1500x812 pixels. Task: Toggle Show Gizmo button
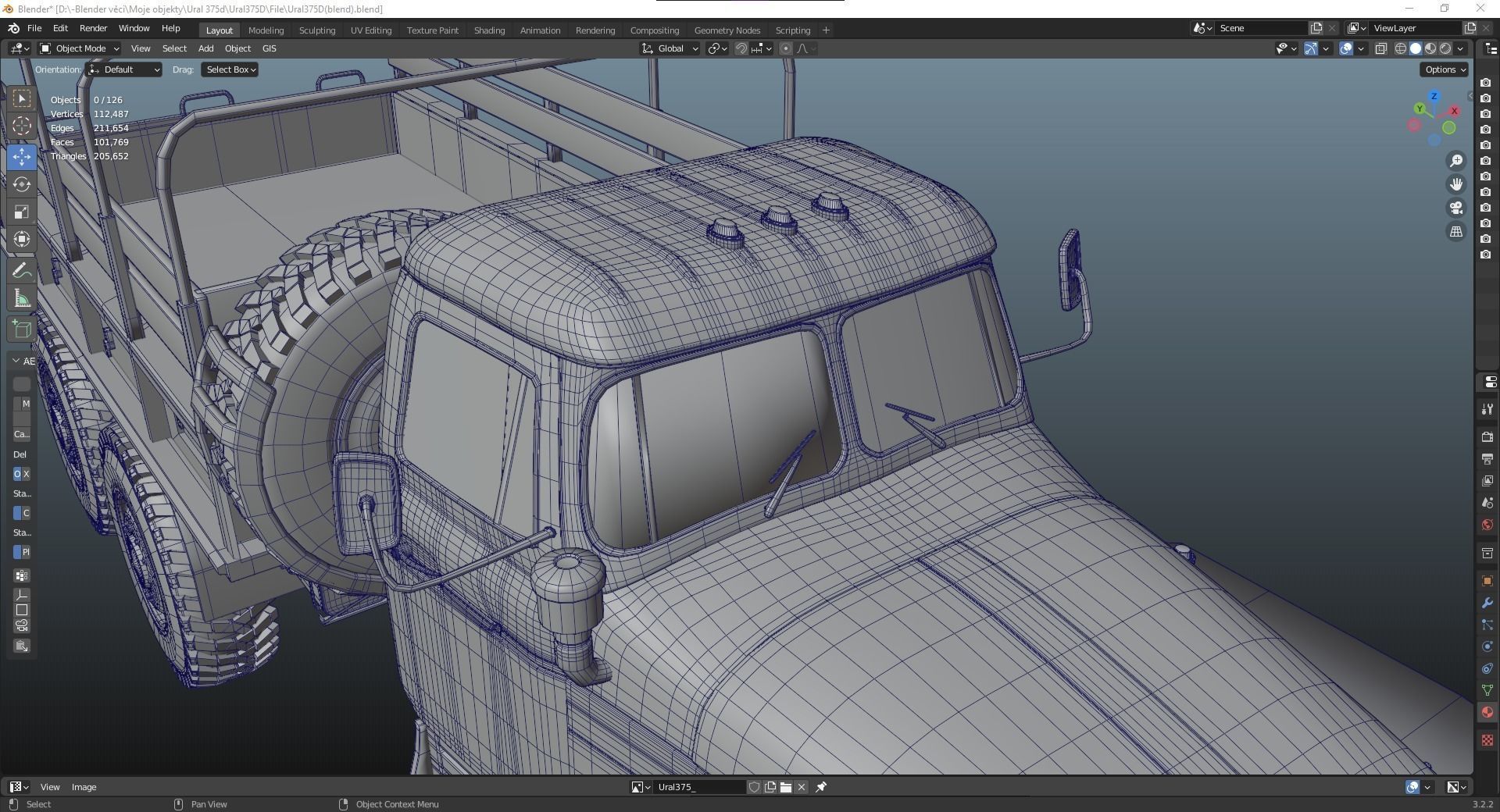1311,48
